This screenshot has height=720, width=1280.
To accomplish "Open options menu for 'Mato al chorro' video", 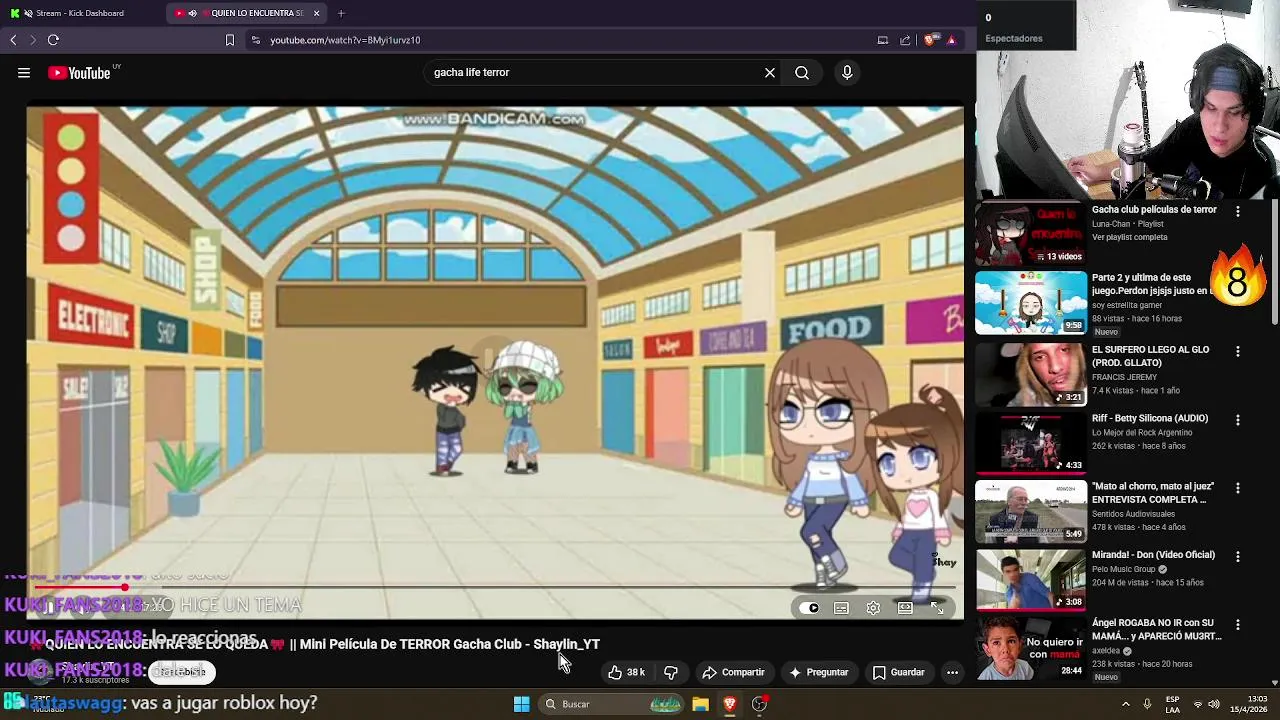I will coord(1238,488).
